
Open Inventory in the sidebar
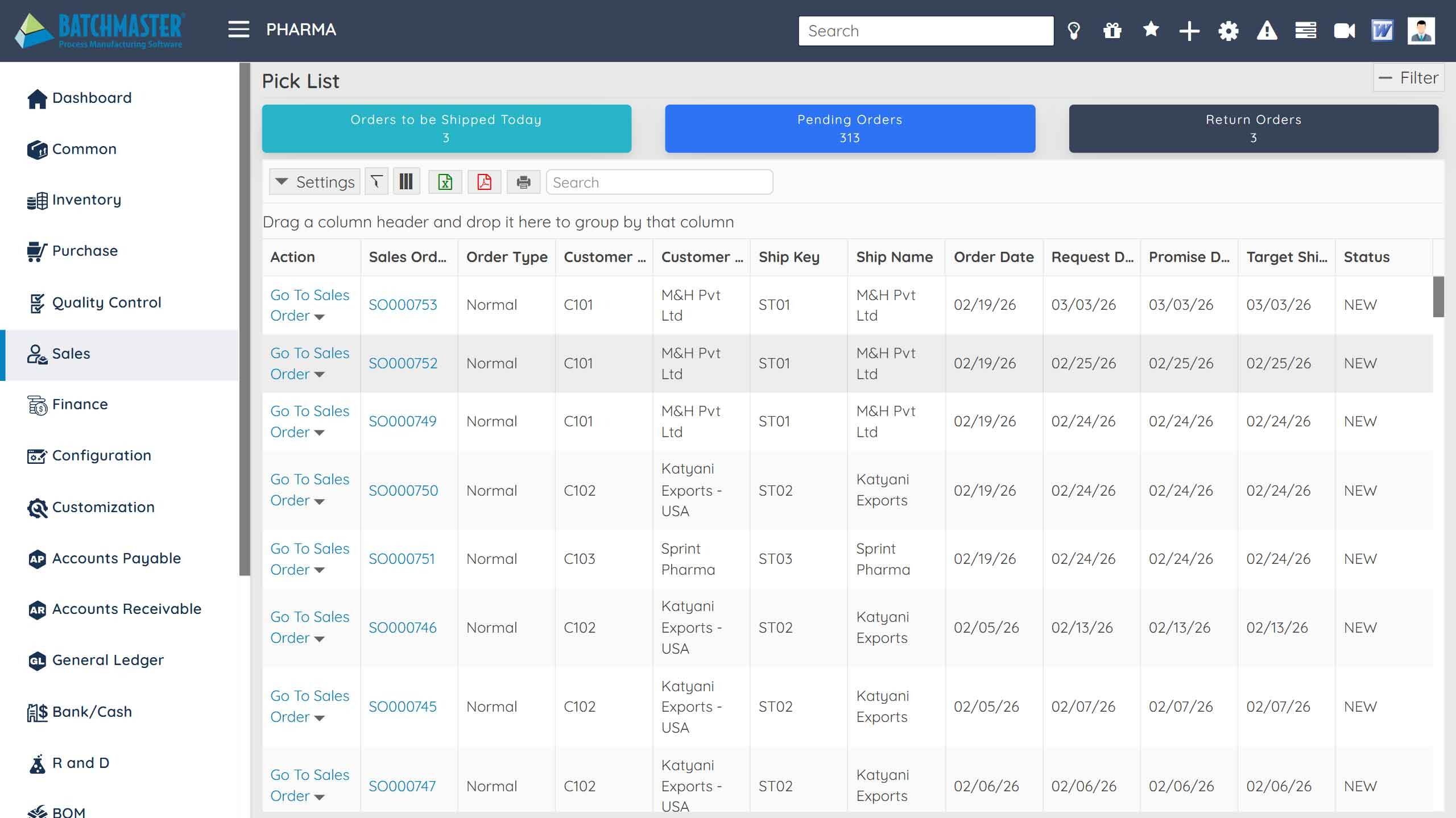(86, 200)
